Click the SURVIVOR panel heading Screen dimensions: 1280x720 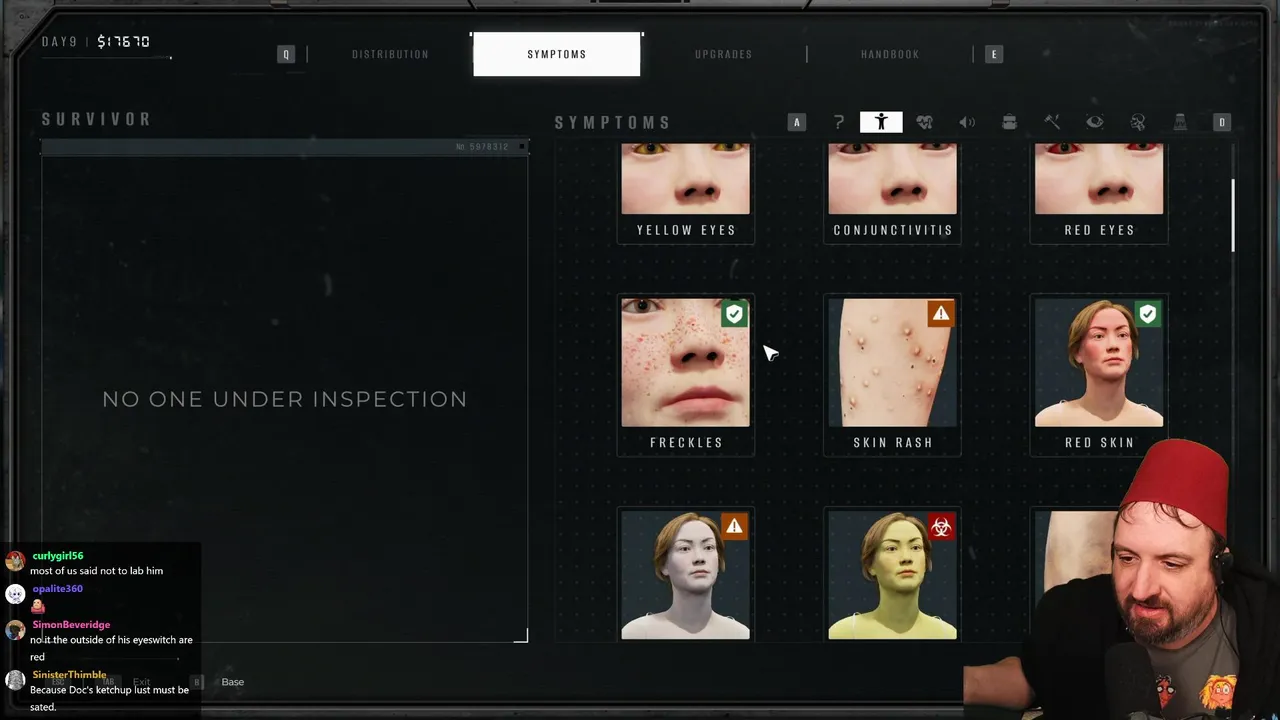point(96,119)
